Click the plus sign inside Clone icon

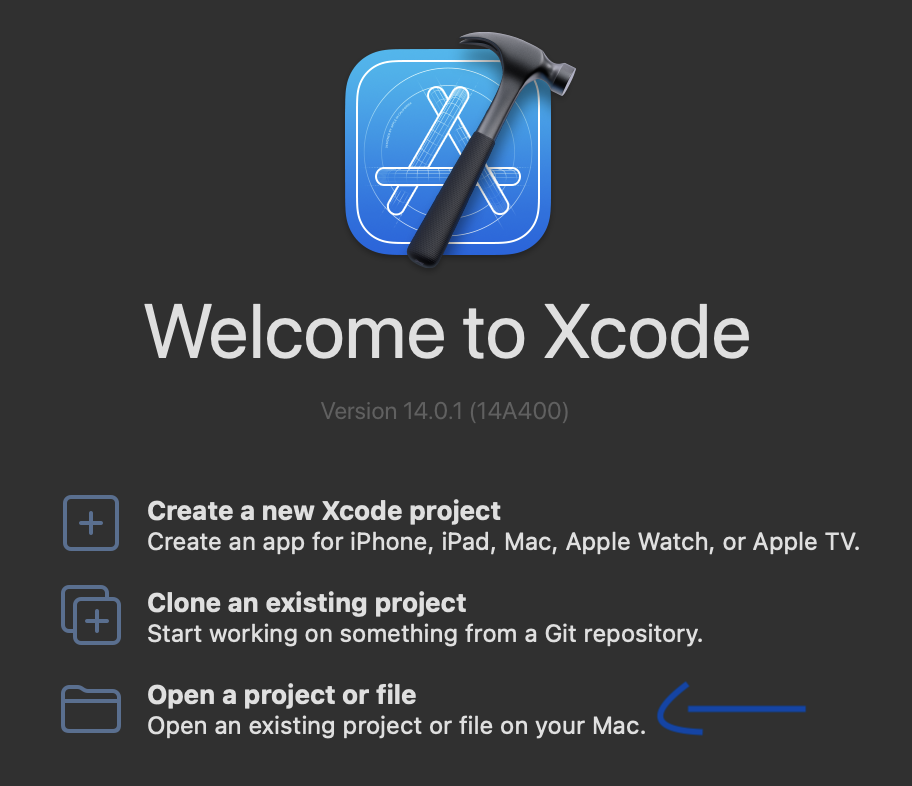click(x=97, y=621)
